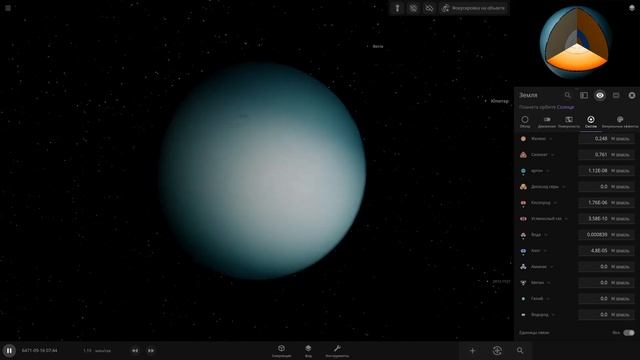Expand the Water row dropdown arrow
640x360 pixels.
pos(546,235)
